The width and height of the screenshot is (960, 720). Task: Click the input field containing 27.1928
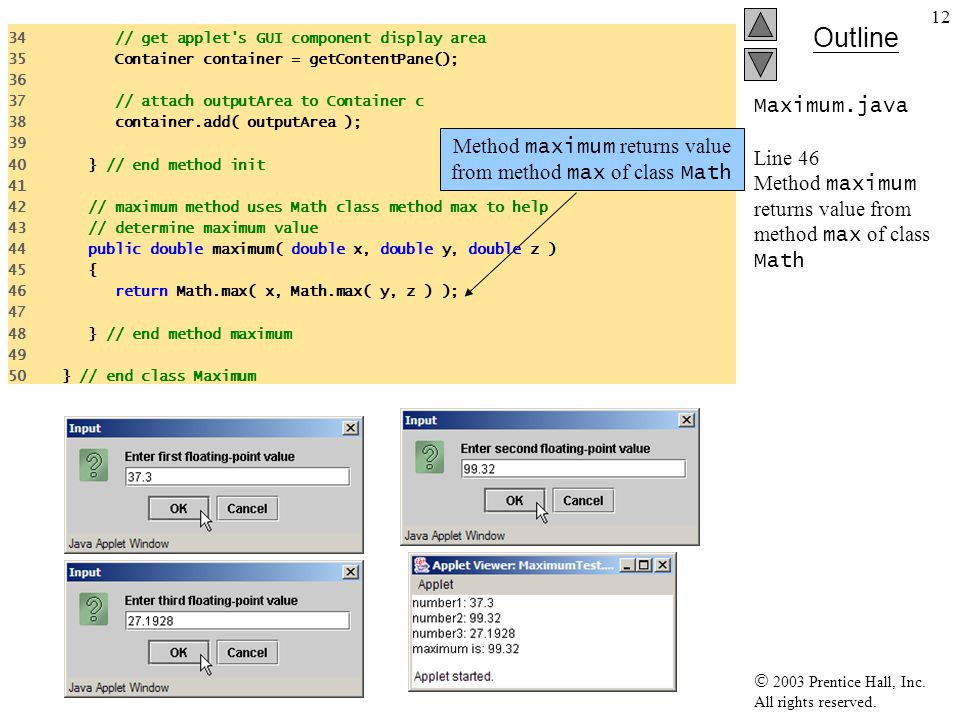237,620
